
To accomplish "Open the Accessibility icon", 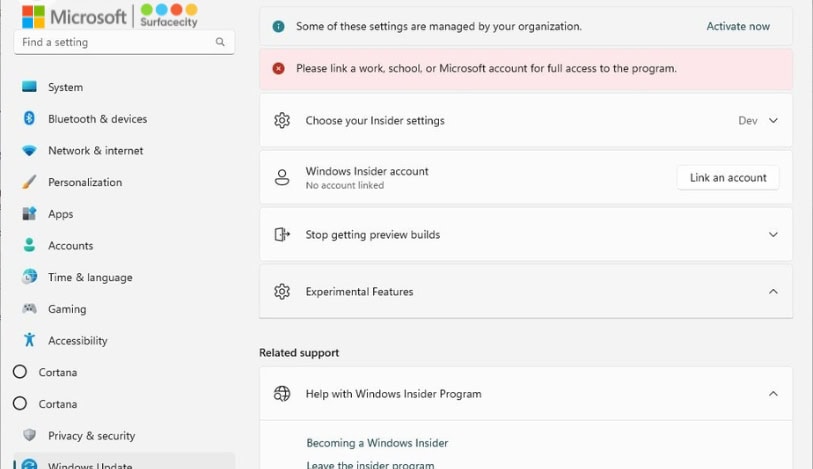I will click(x=29, y=340).
